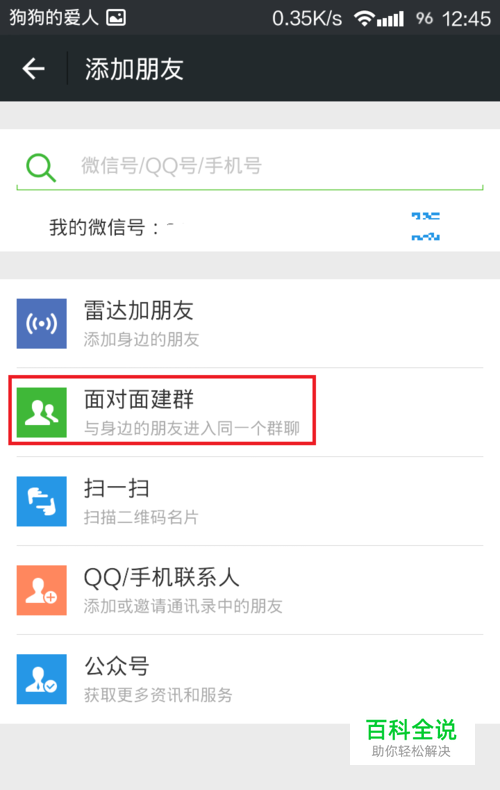Open QQ/手机联系人 entry
This screenshot has height=790, width=500.
(x=250, y=590)
